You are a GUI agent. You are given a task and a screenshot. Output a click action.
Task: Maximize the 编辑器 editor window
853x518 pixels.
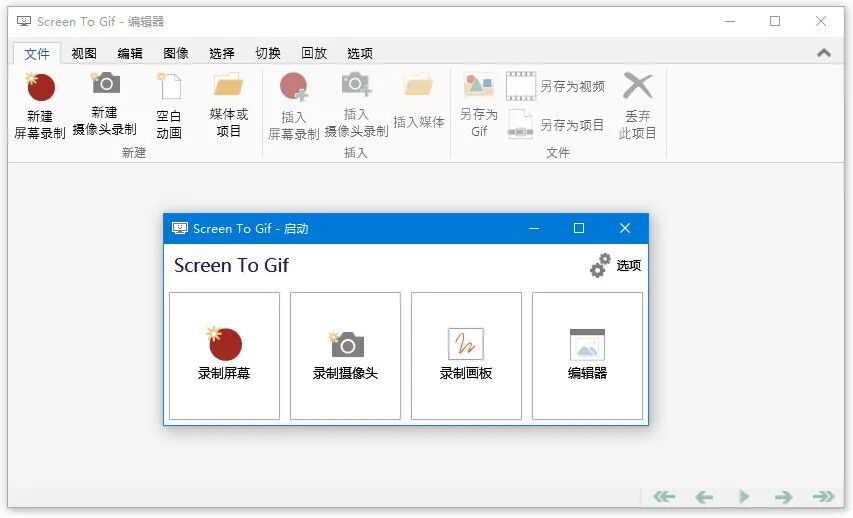(x=775, y=21)
